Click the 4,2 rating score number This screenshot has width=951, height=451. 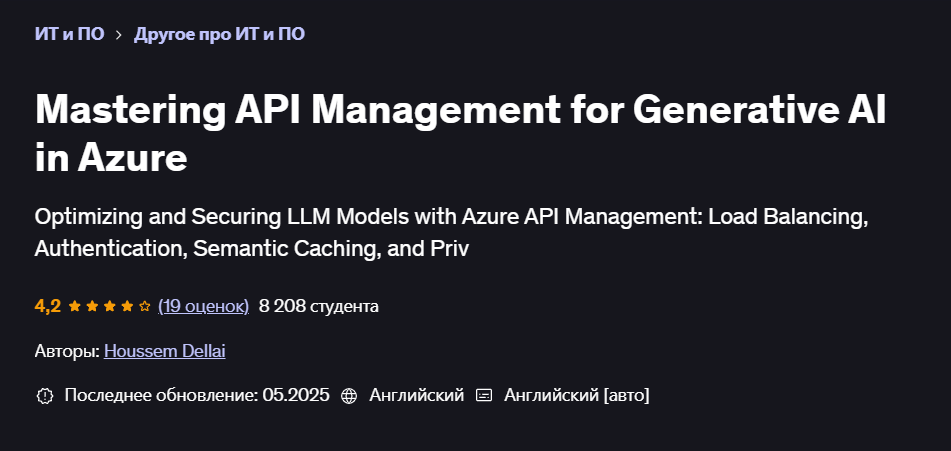(48, 306)
